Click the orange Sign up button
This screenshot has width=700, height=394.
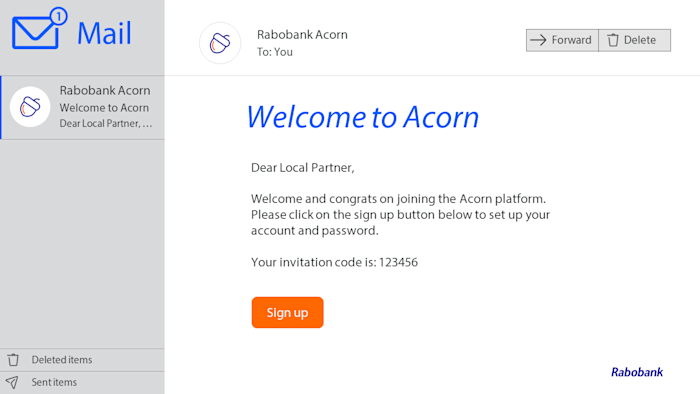click(288, 312)
